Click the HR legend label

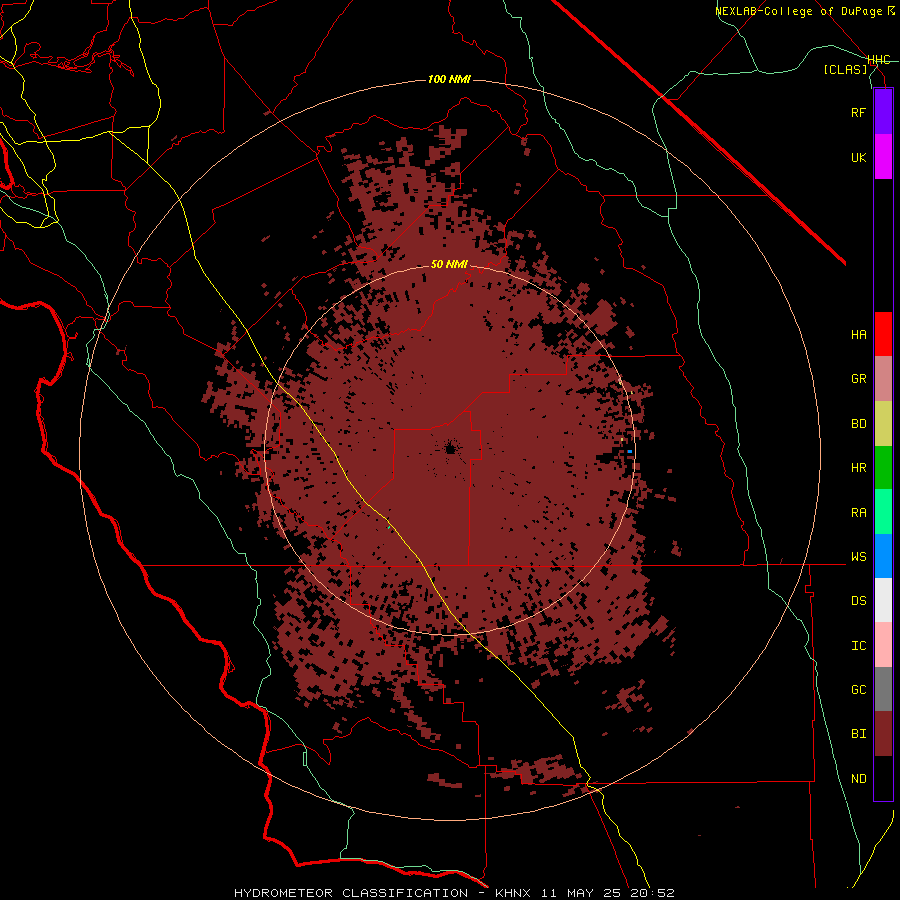coord(858,468)
